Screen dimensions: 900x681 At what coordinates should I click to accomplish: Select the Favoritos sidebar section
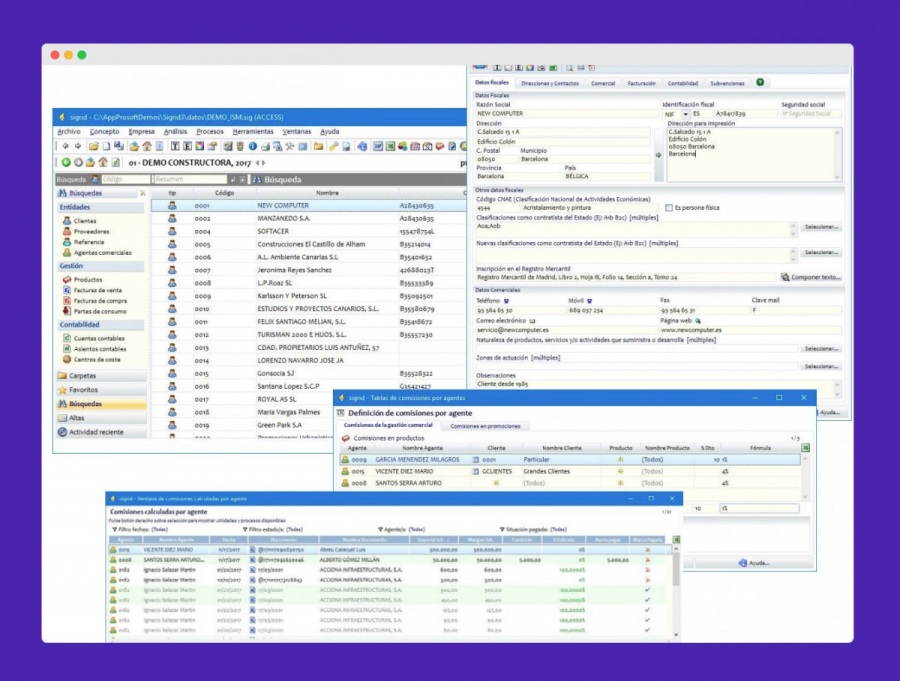pos(101,390)
